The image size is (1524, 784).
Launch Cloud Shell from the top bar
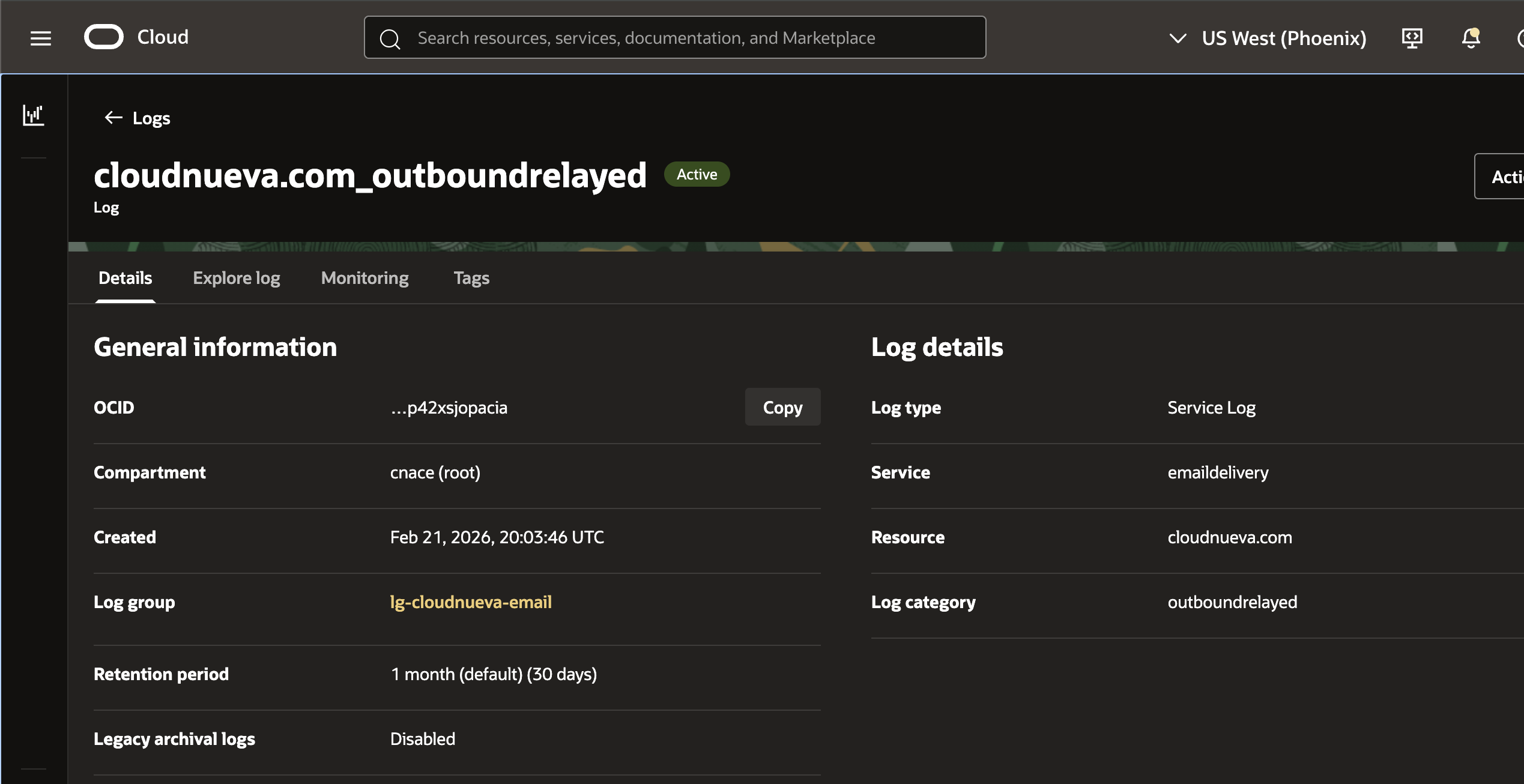tap(1412, 38)
